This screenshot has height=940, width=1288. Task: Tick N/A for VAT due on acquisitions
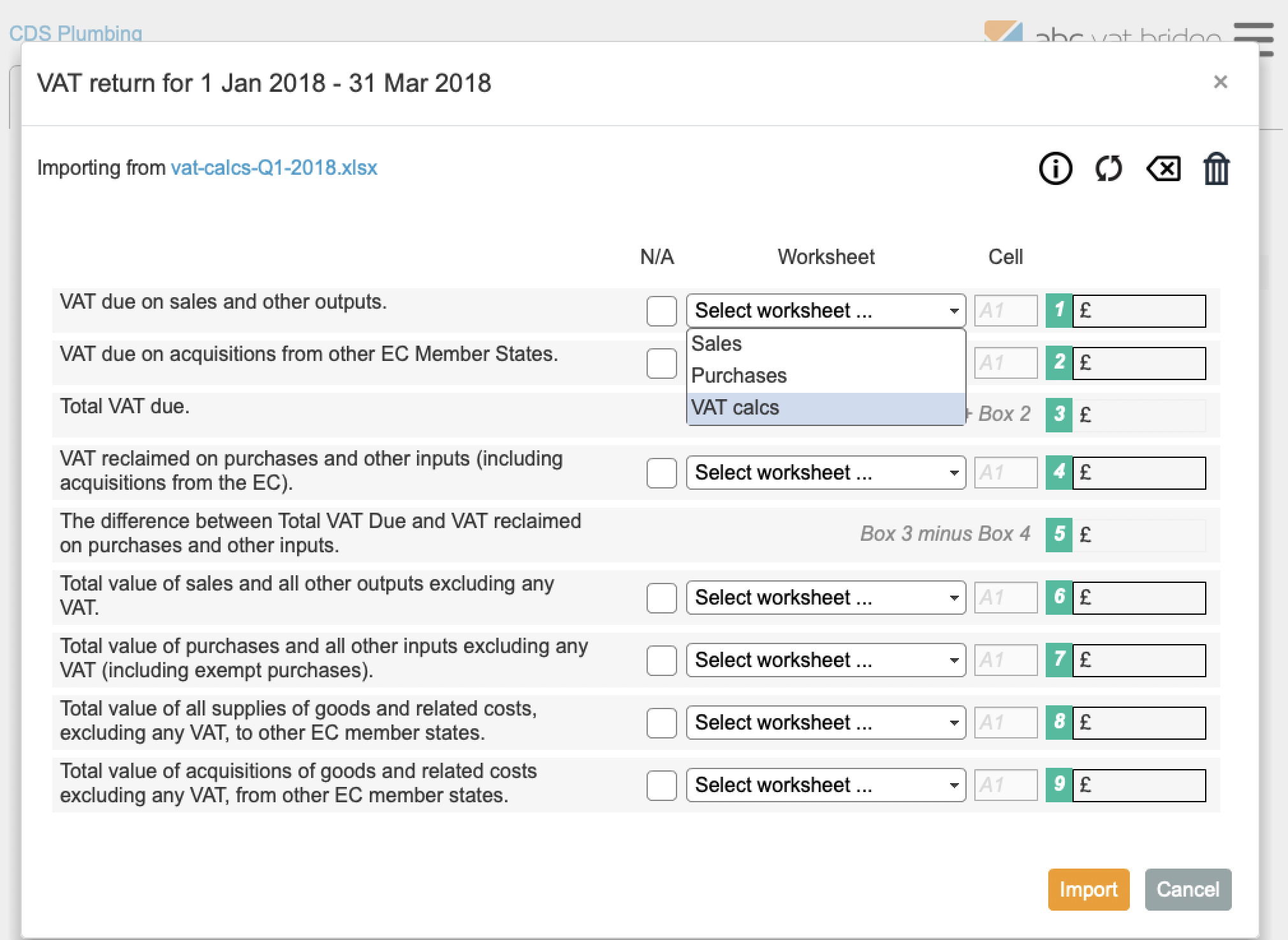click(661, 363)
